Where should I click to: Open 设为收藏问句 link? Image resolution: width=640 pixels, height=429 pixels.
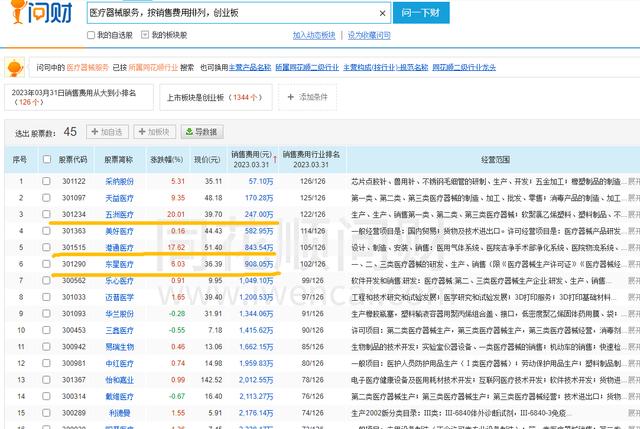pos(369,36)
